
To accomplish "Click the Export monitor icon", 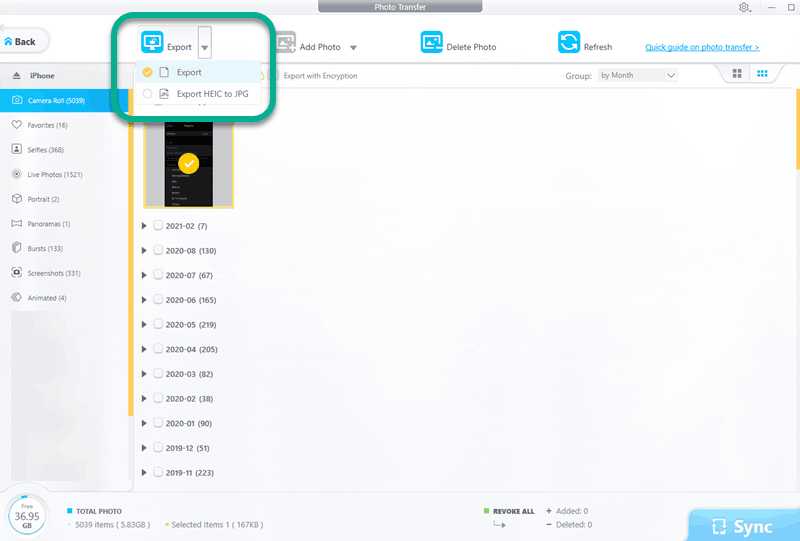I will 152,42.
